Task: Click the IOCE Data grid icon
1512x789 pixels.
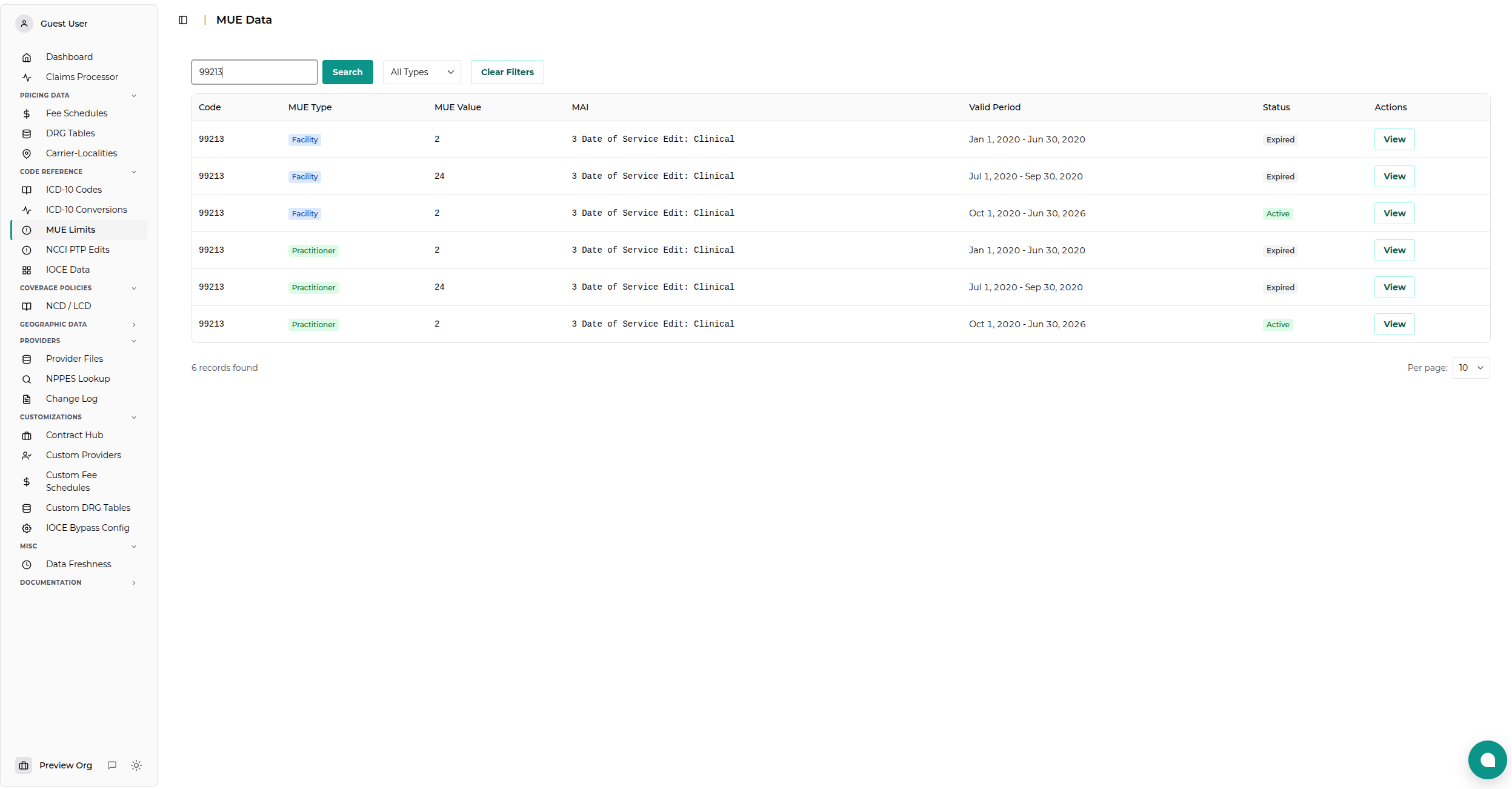Action: (27, 270)
